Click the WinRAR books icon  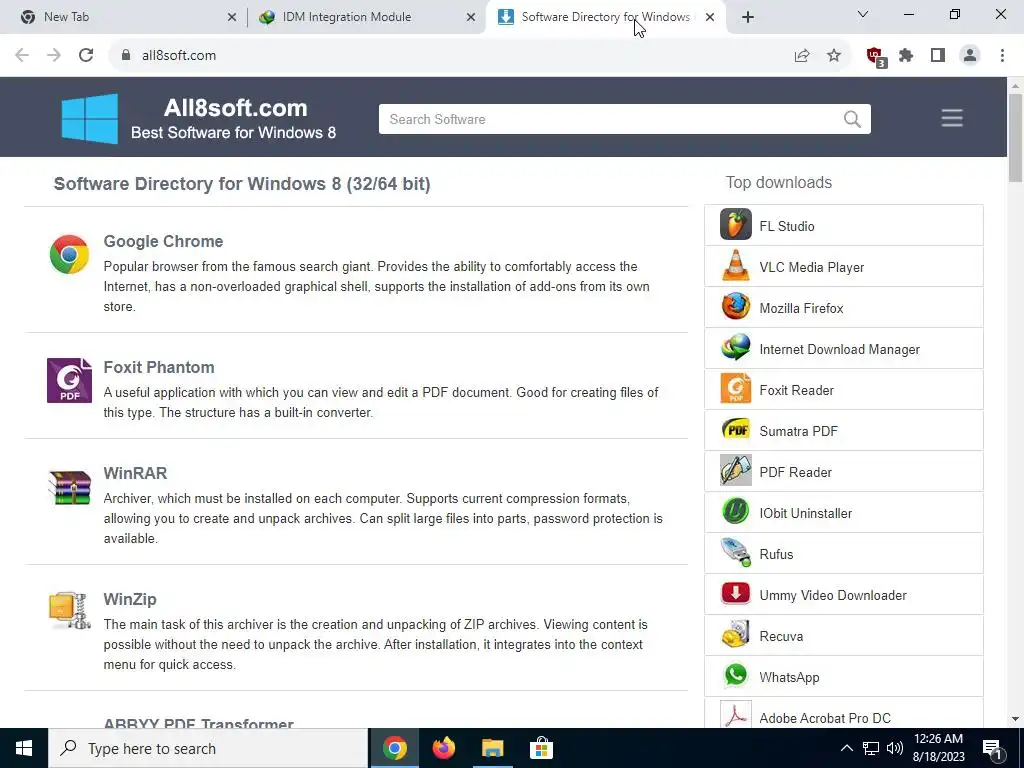click(x=69, y=487)
